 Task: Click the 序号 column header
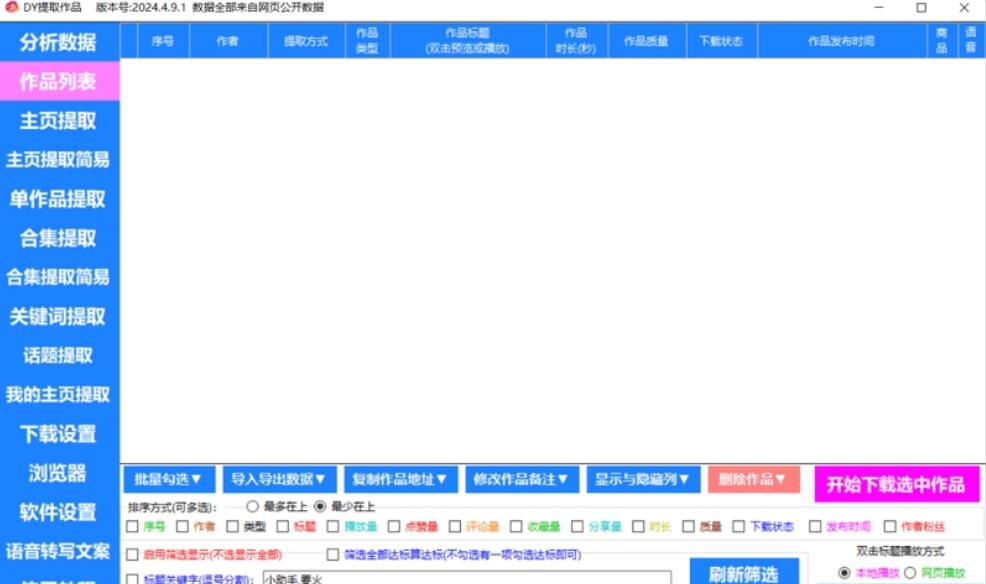[163, 41]
